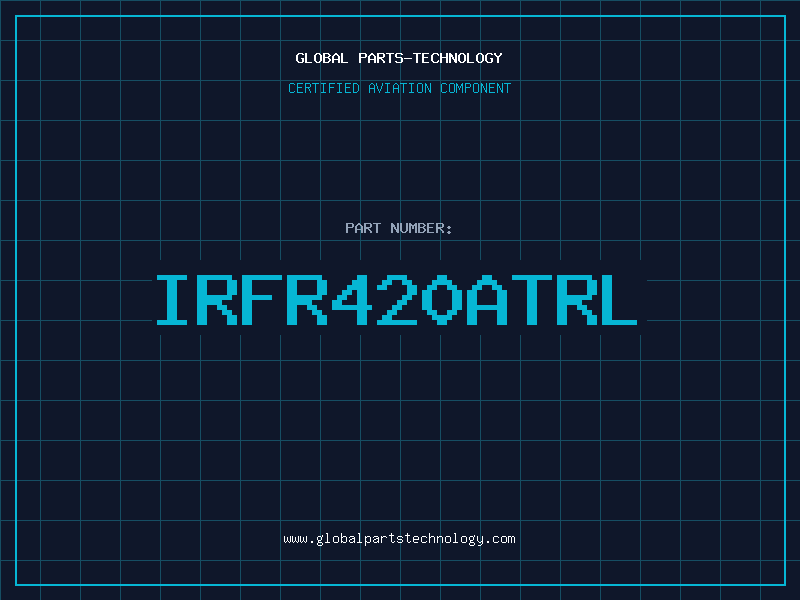The image size is (800, 600).
Task: Click the "PART NUMBER:" label
Action: click(399, 229)
